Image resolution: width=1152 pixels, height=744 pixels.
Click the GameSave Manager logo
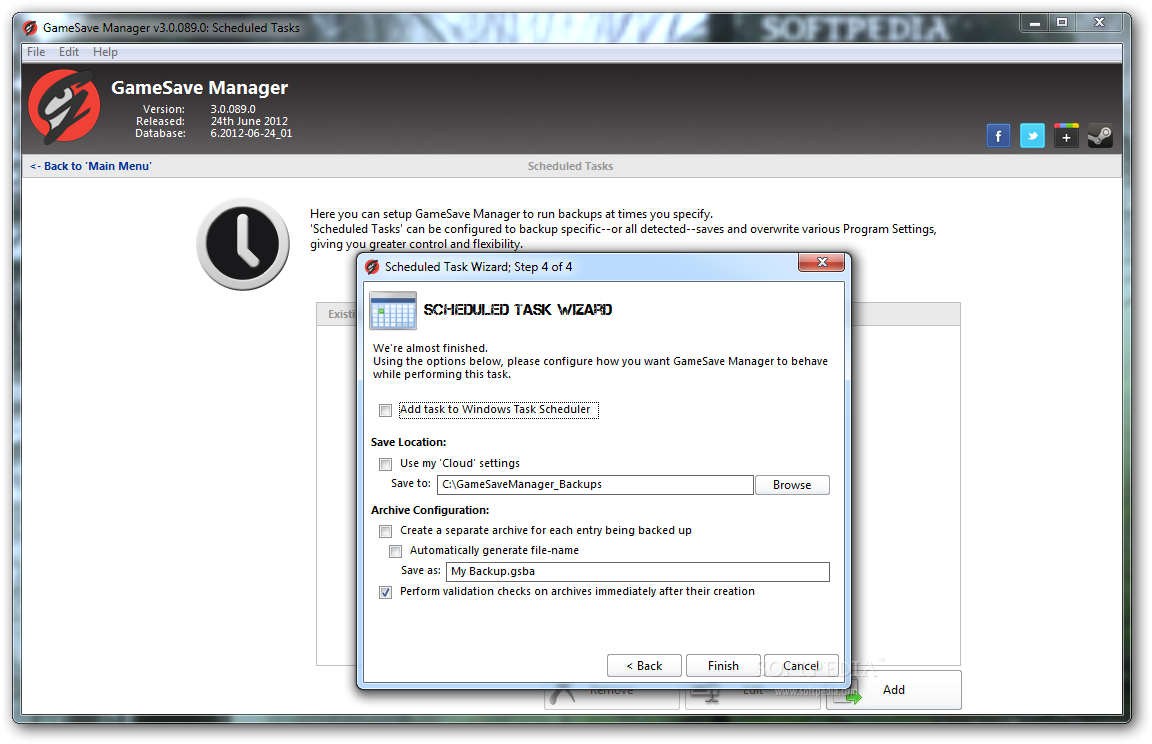64,106
